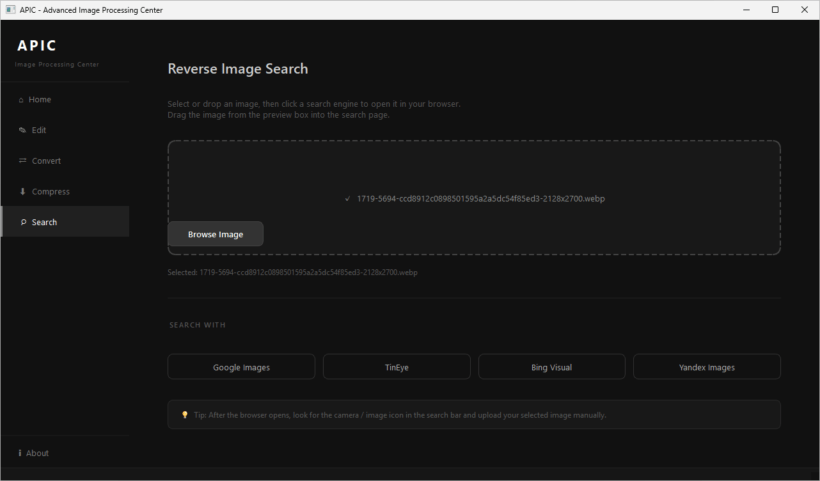
Task: Search with TinEye
Action: (x=396, y=367)
